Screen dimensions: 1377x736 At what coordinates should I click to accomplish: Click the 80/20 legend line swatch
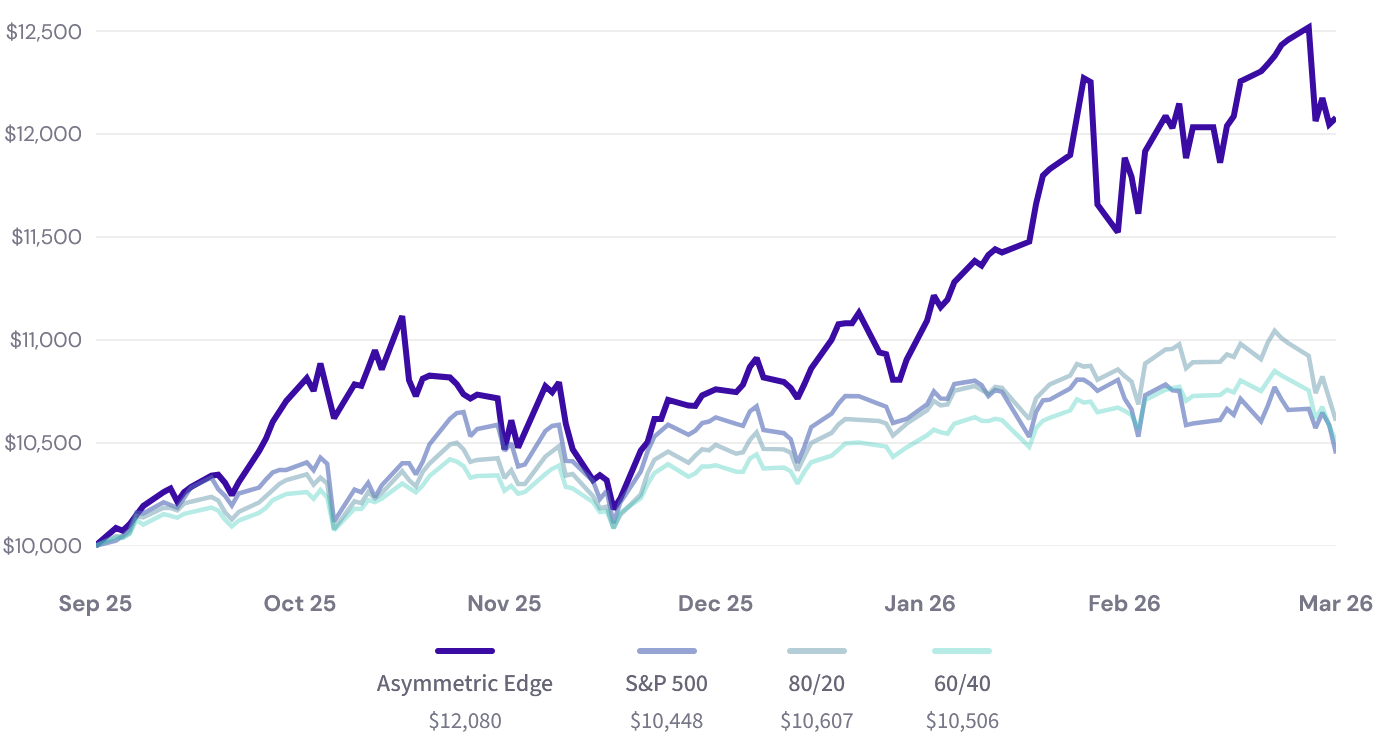(816, 651)
